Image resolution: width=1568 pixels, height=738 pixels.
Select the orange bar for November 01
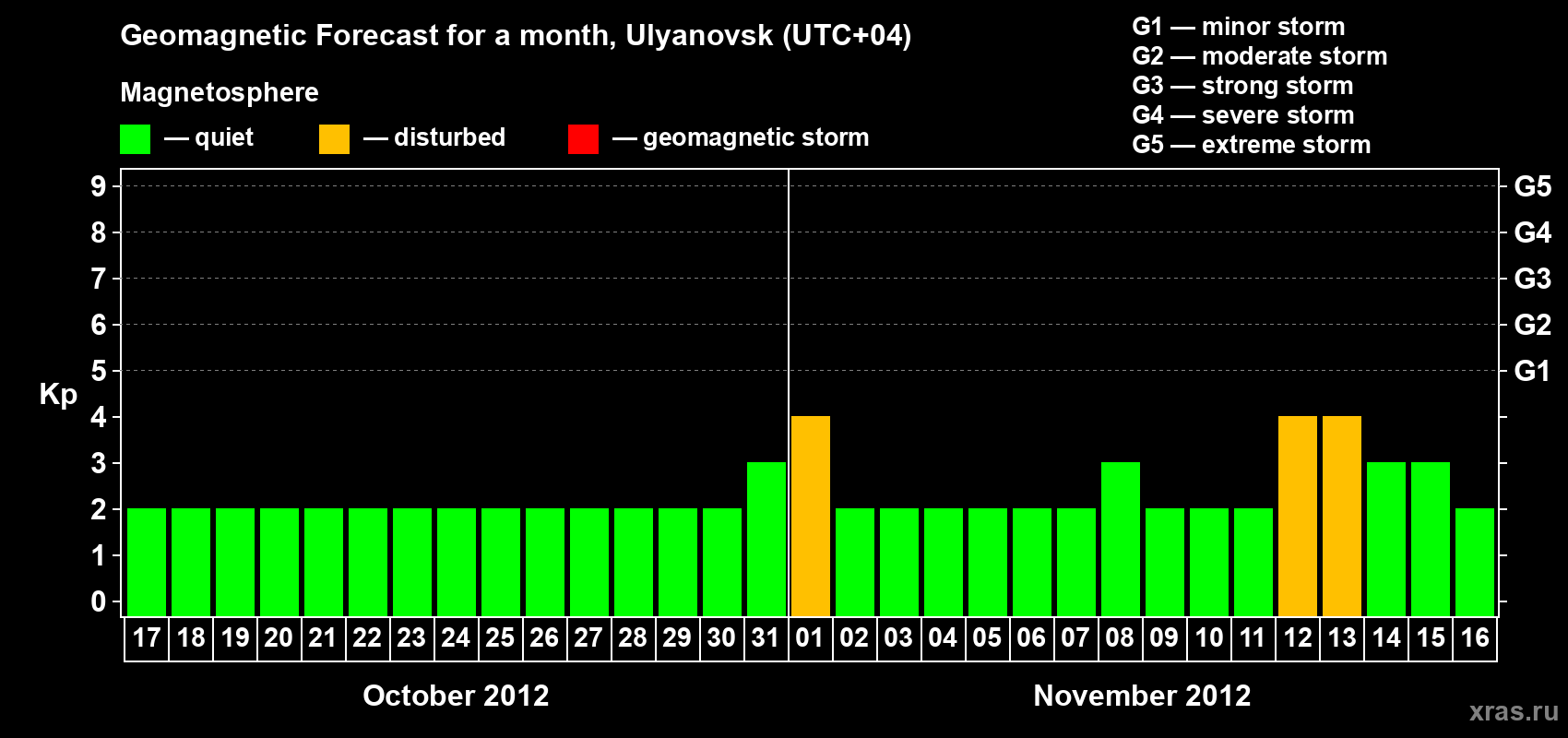point(811,516)
